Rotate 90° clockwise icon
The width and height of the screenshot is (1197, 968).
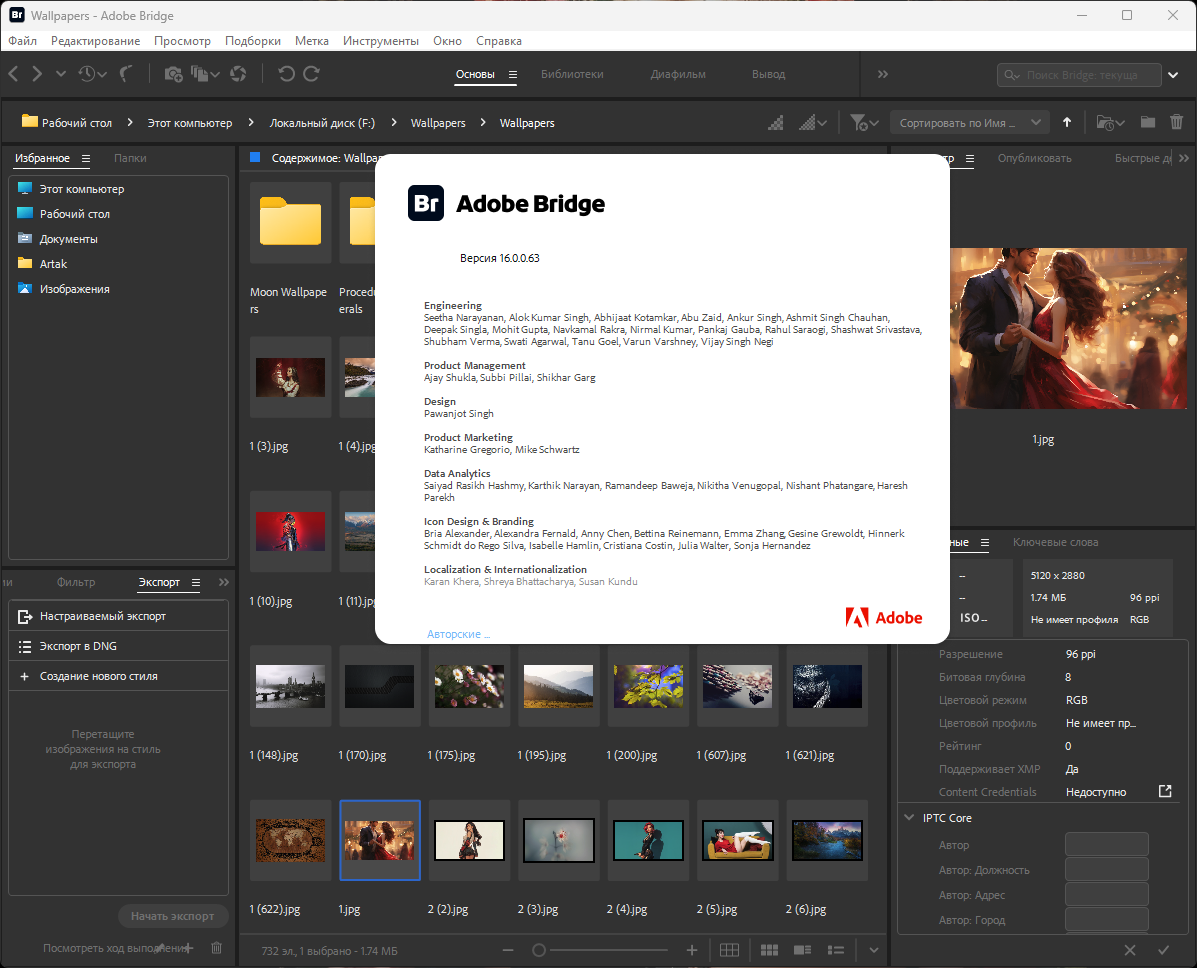[x=311, y=74]
